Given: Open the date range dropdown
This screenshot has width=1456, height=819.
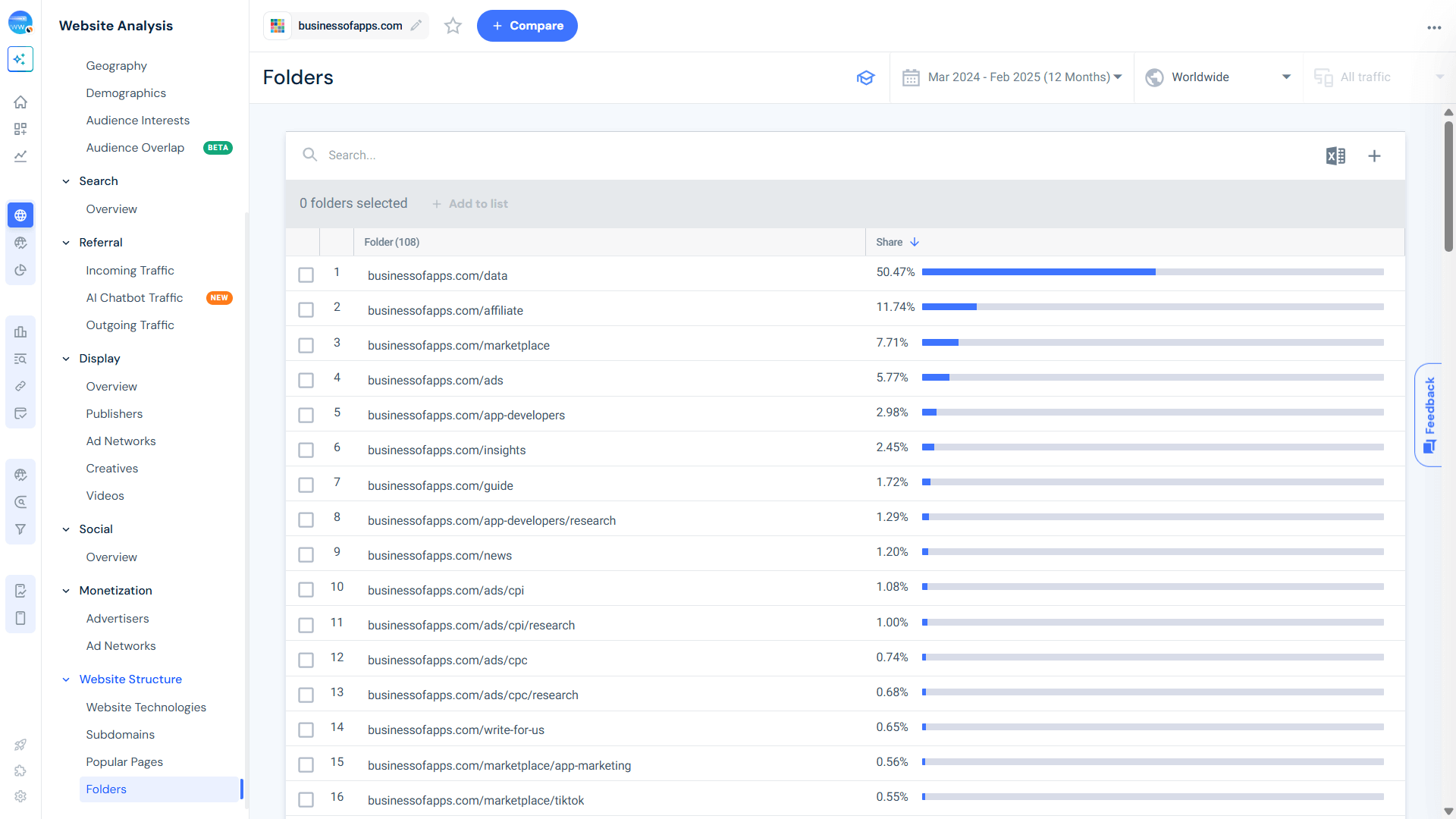Looking at the screenshot, I should (x=1012, y=77).
